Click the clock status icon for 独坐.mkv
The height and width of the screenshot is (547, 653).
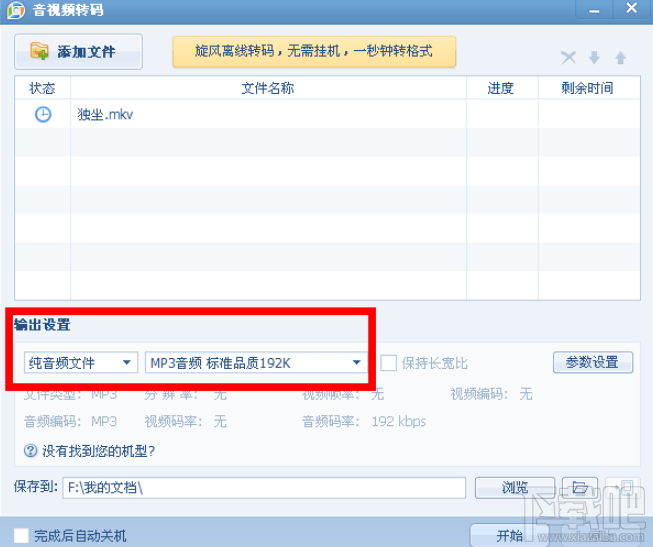43,114
